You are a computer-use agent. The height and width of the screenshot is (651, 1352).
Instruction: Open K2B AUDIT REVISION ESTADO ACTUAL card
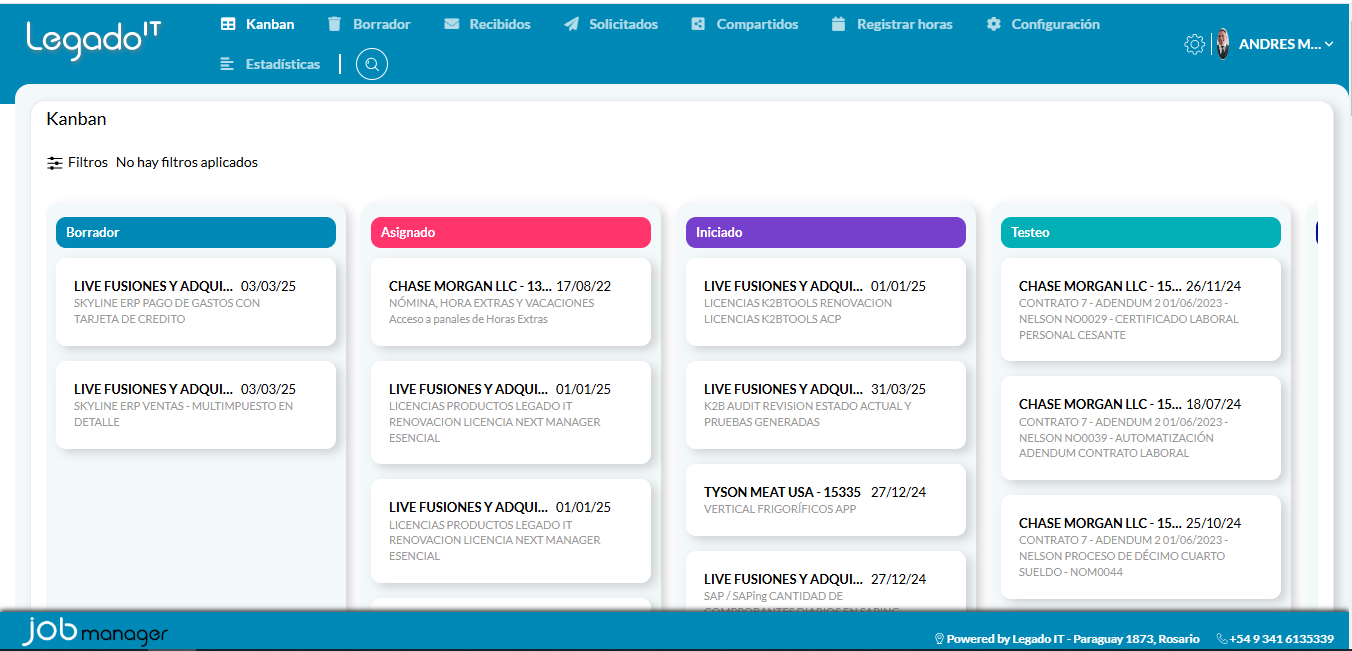click(x=826, y=405)
